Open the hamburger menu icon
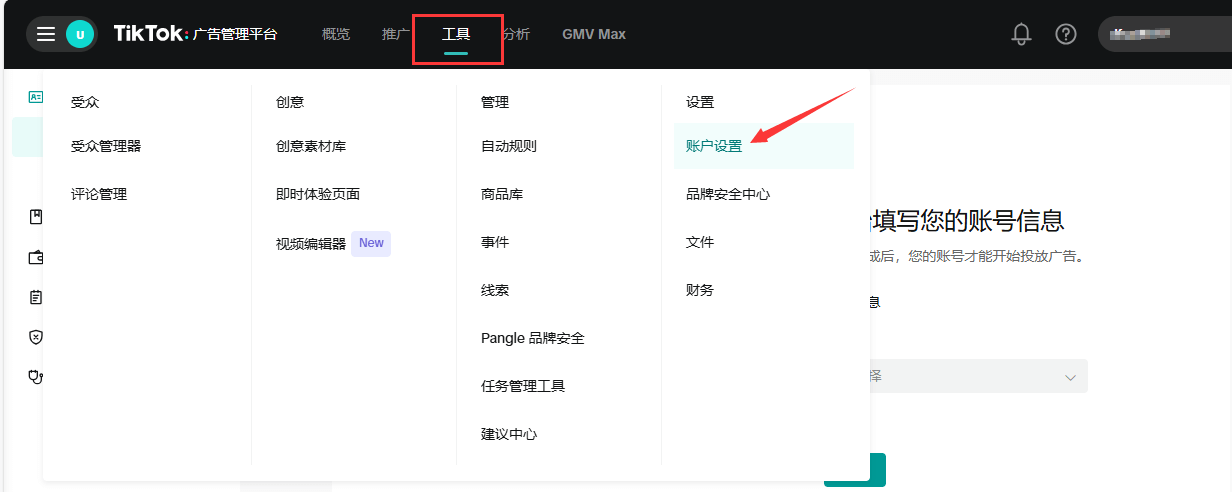Screen dimensions: 1232x492 pyautogui.click(x=46, y=34)
